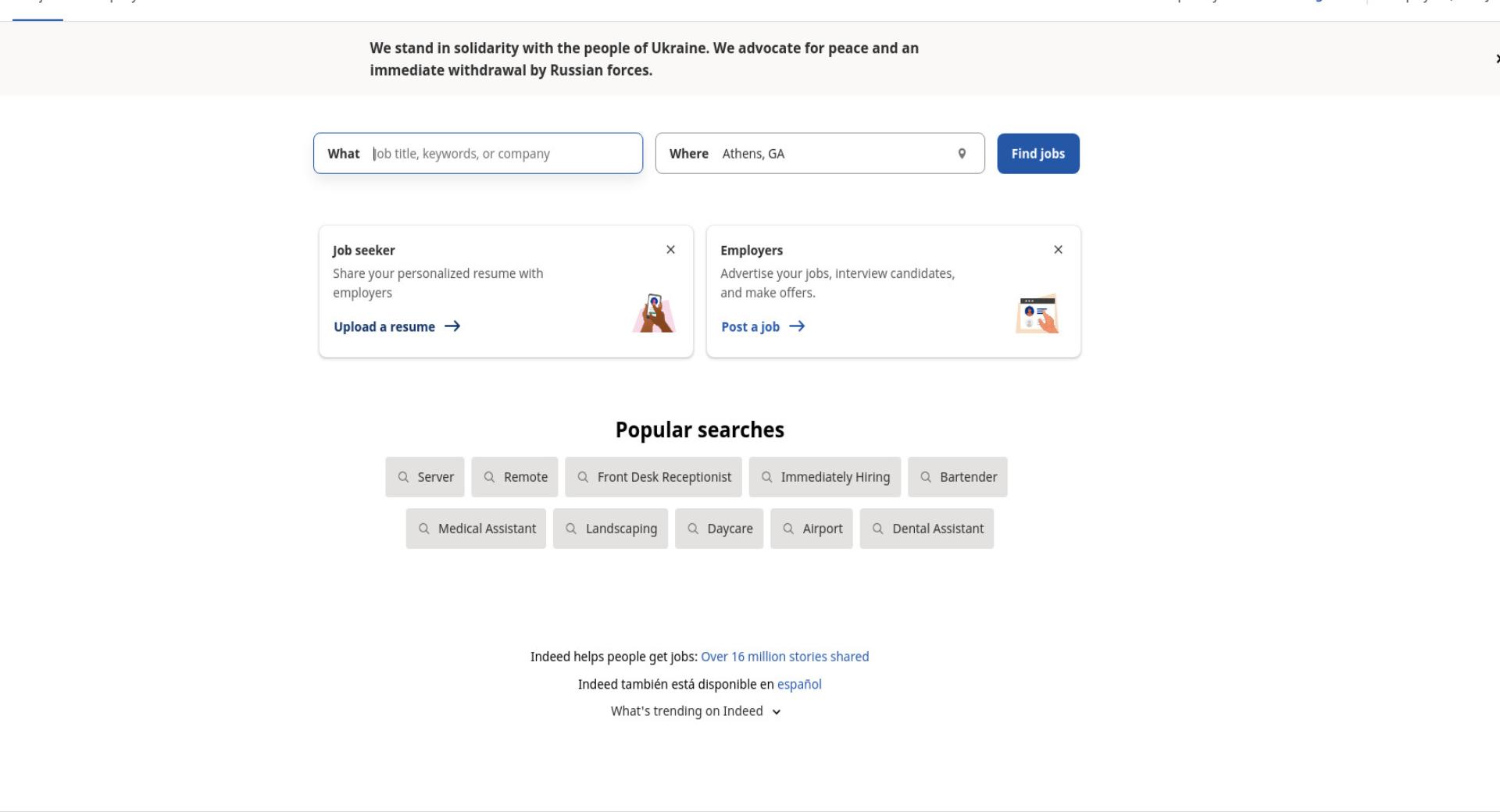
Task: Pick the Landscaping popular search chip
Action: click(610, 529)
